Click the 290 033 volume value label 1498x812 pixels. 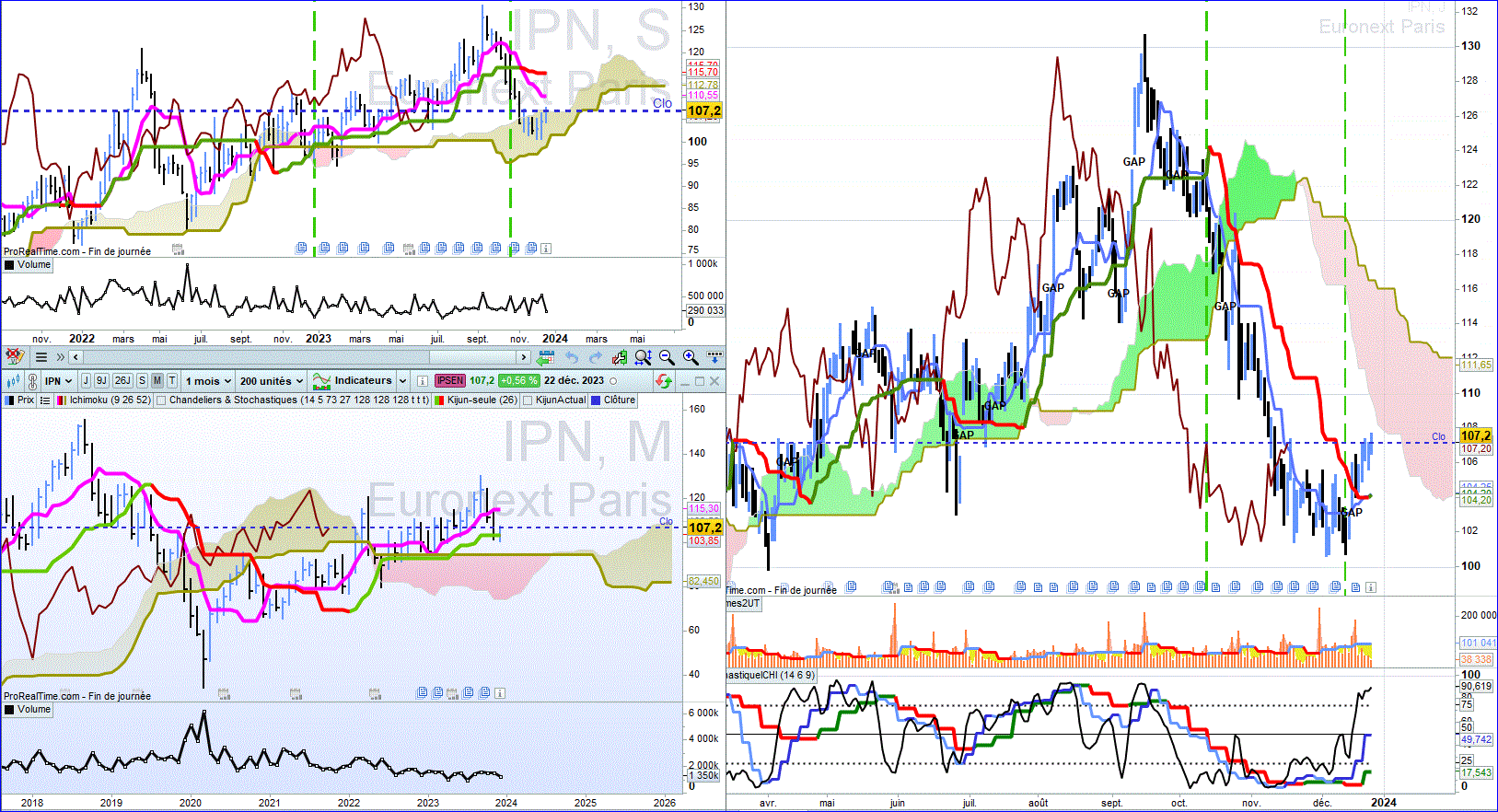[x=705, y=311]
